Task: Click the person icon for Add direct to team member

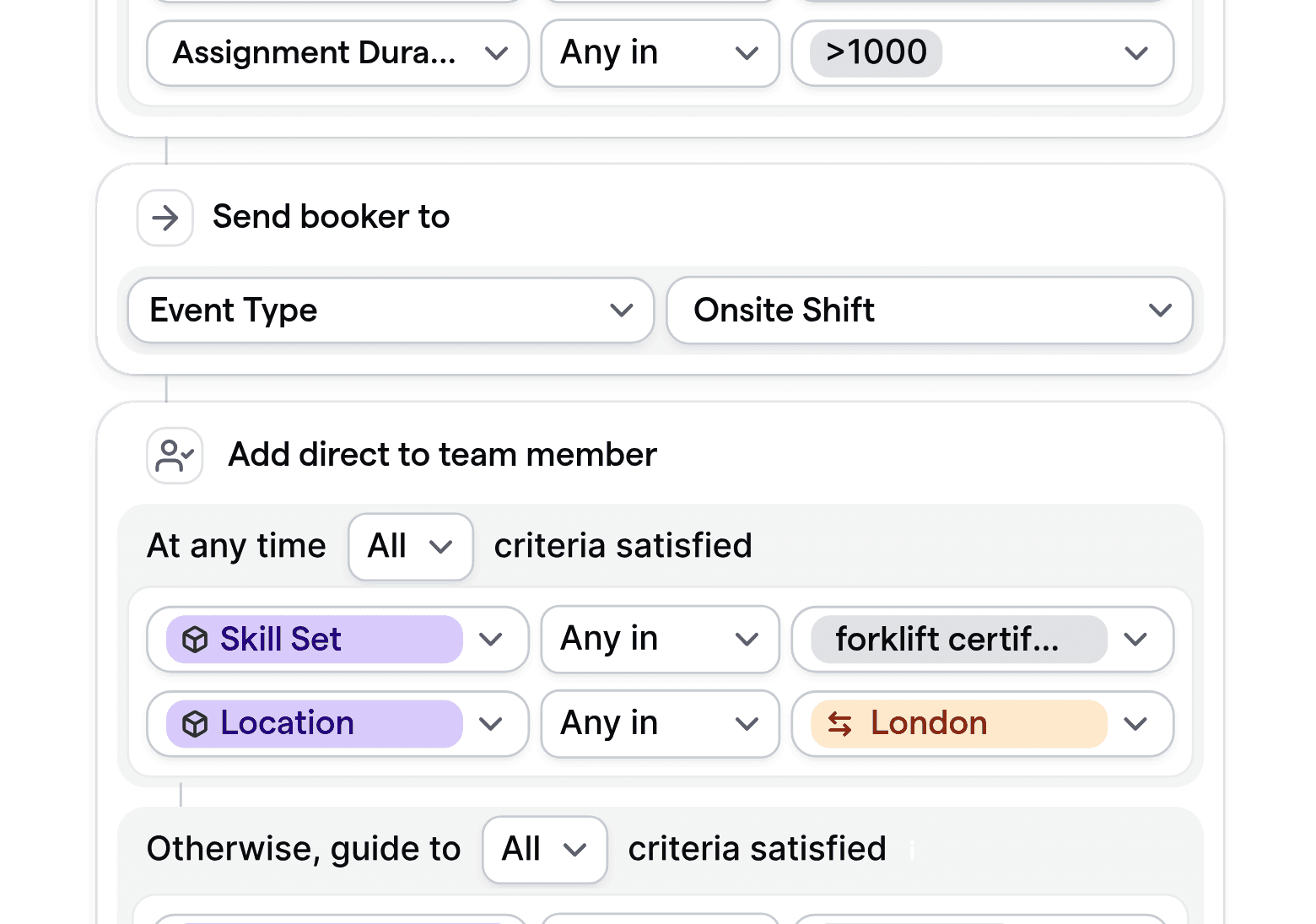Action: (x=174, y=455)
